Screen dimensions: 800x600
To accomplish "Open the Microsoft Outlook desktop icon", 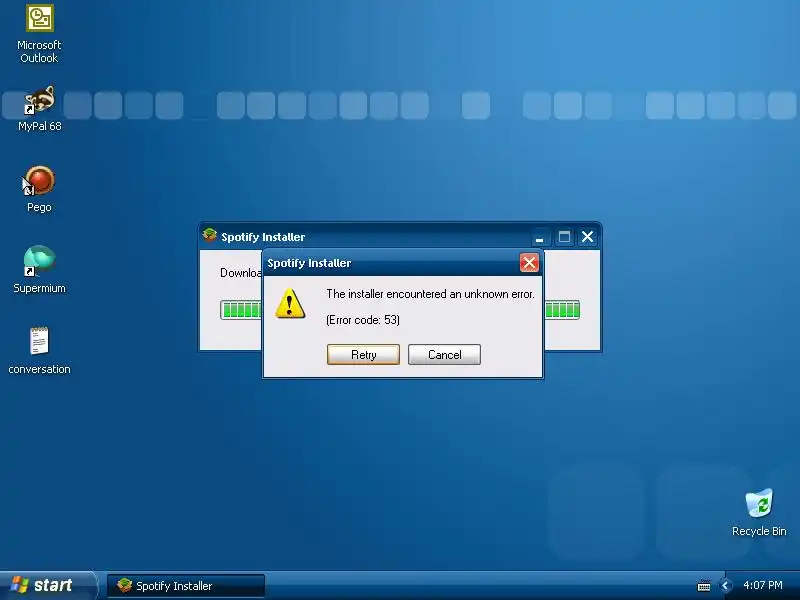I will pos(39,34).
